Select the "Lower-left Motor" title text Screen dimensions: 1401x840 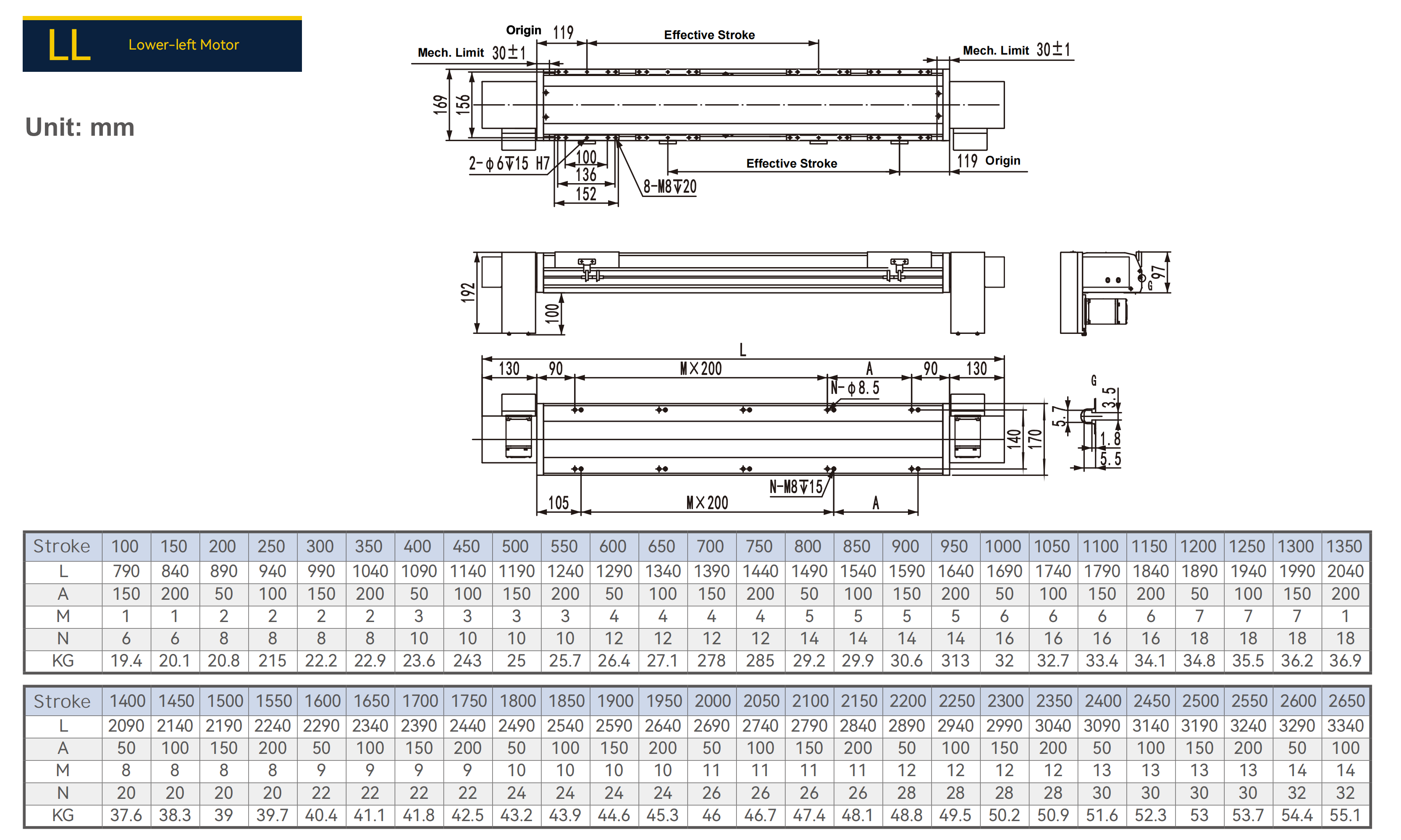click(x=184, y=45)
